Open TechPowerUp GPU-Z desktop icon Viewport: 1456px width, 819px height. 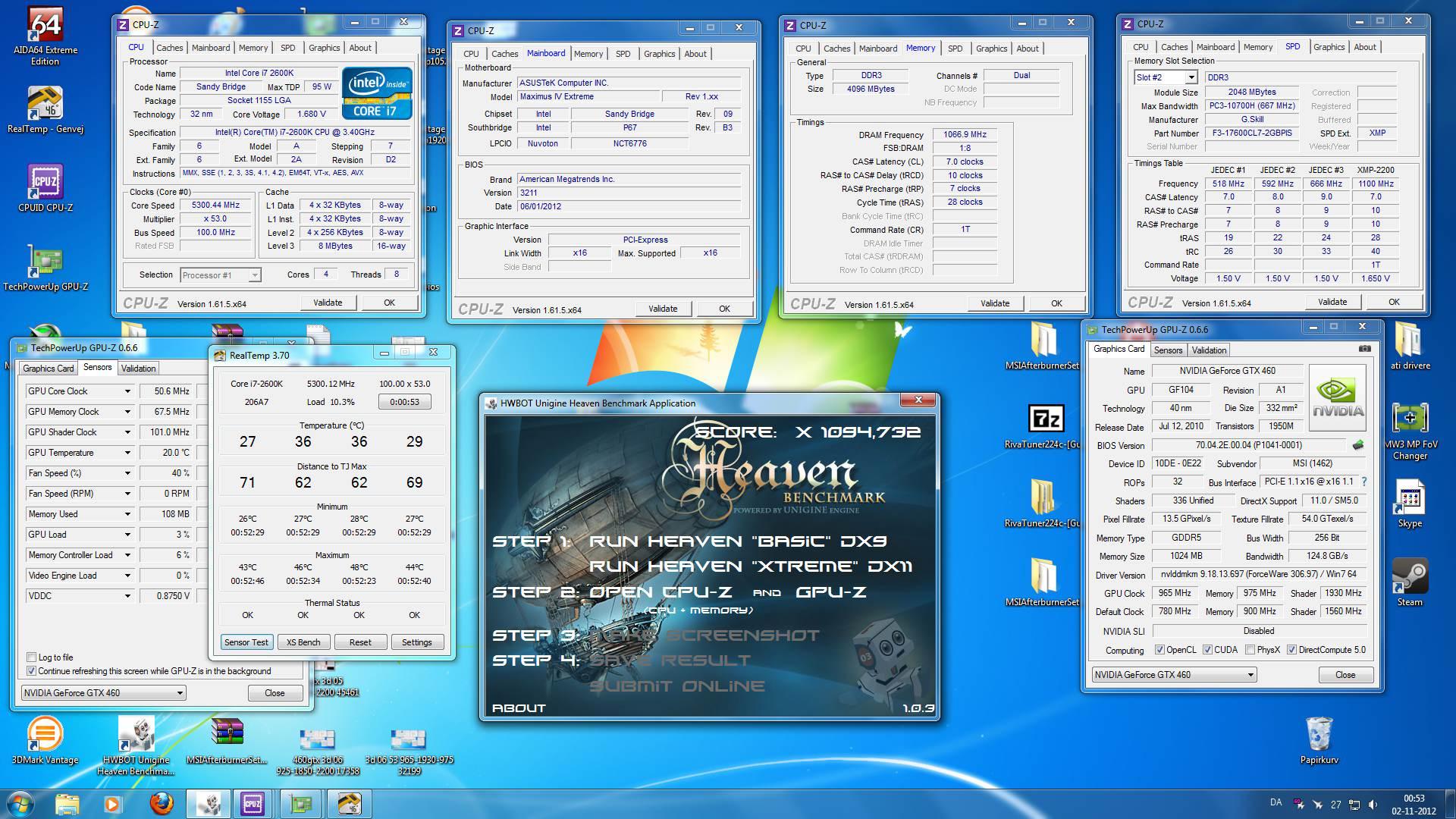point(45,267)
